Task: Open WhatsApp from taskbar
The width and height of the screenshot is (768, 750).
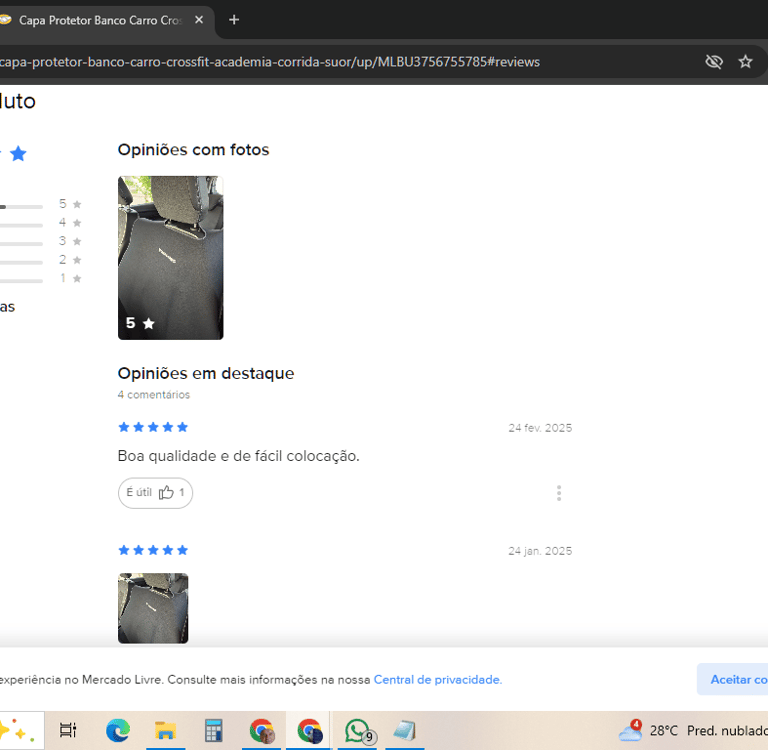Action: point(358,730)
